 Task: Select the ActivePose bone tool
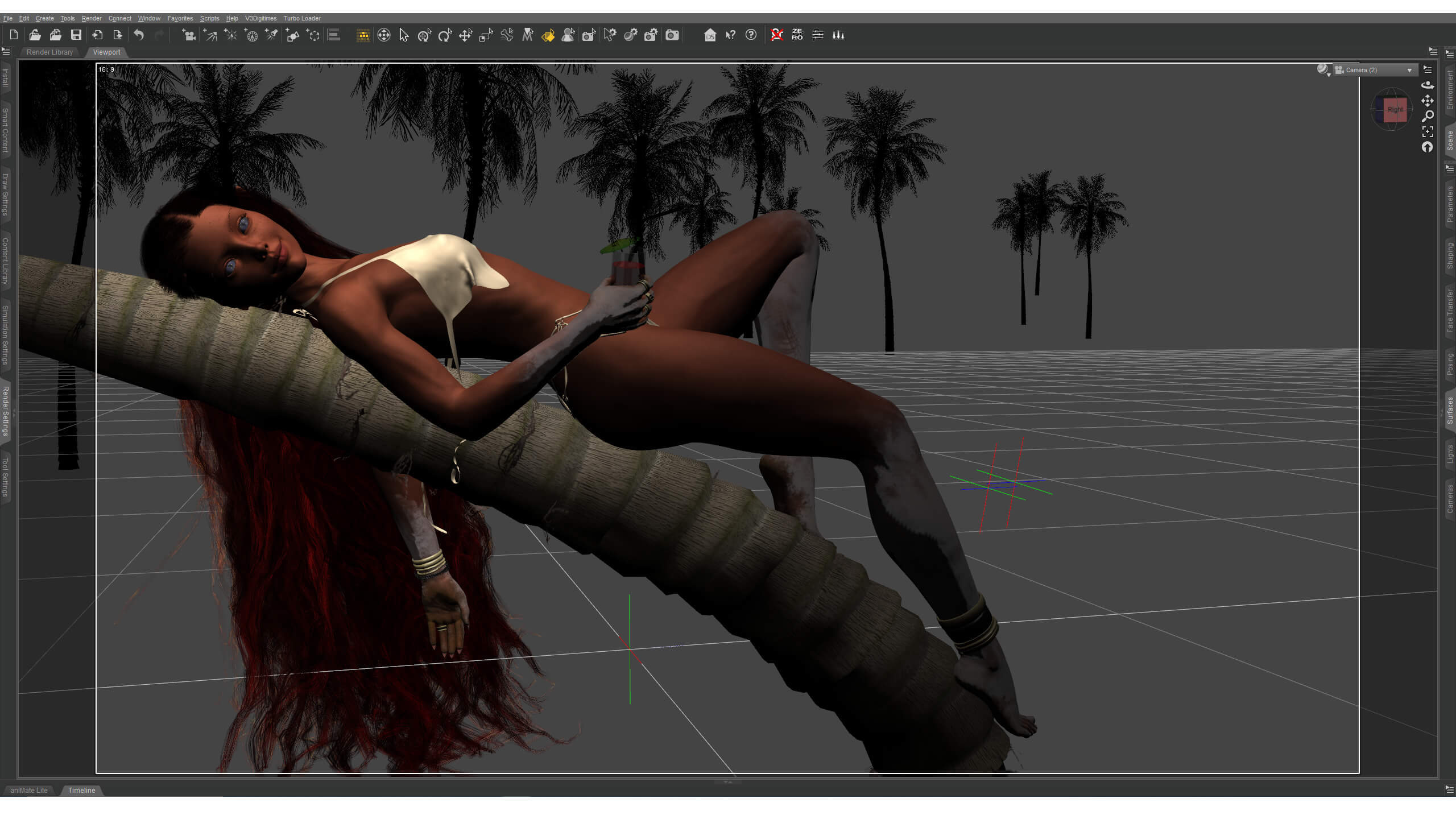pos(506,35)
